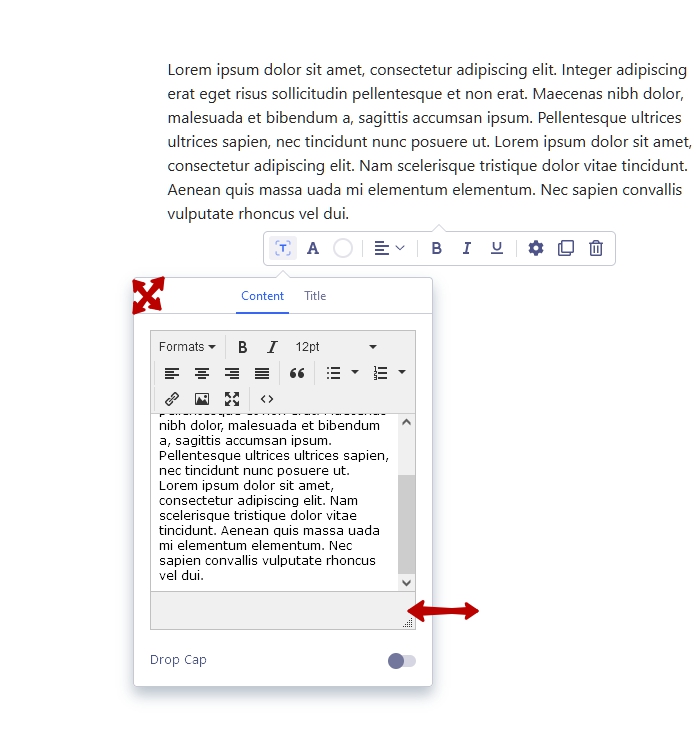Screen dimensions: 696x753
Task: Apply blockquote formatting
Action: [x=297, y=373]
